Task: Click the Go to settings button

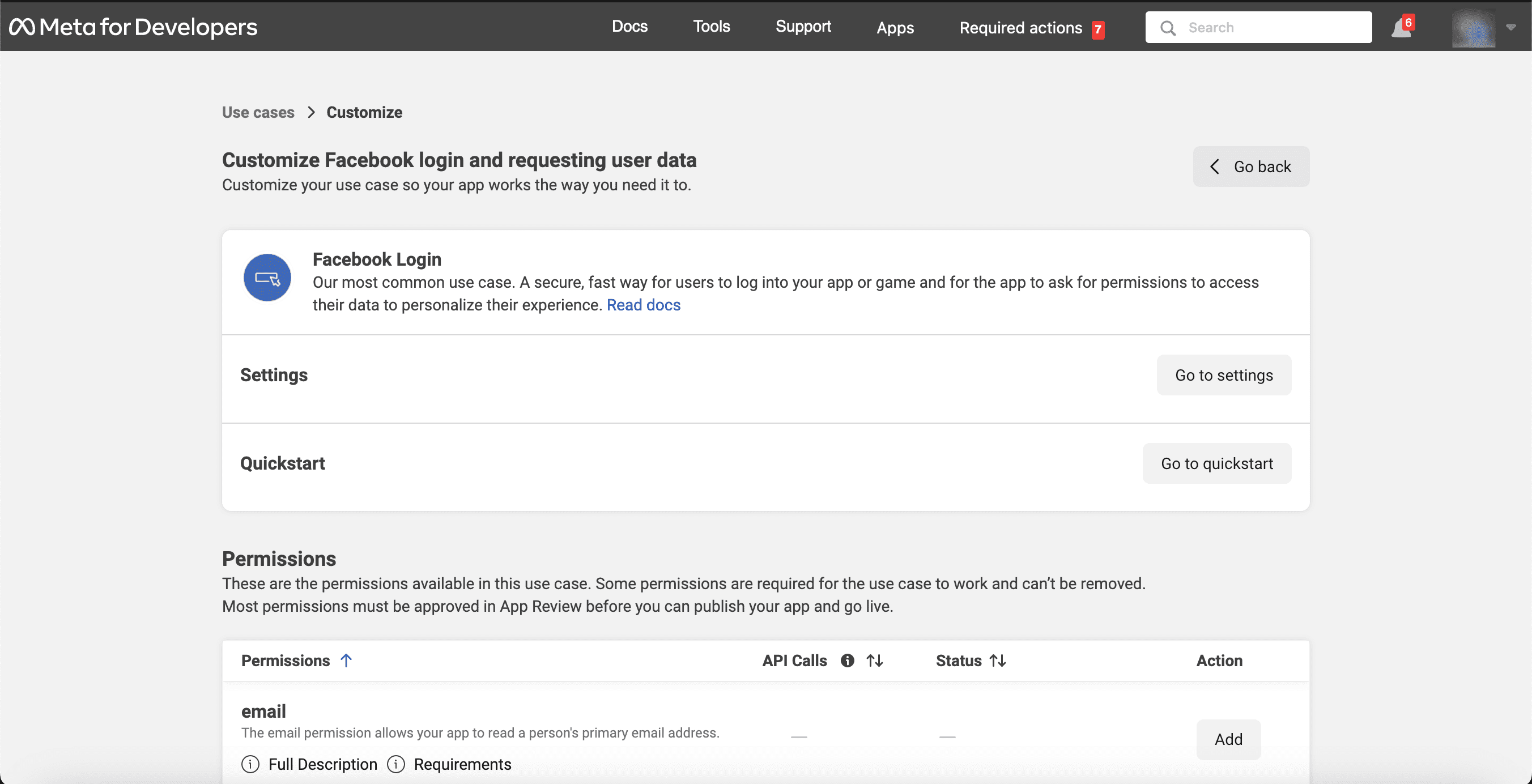Action: click(1223, 376)
